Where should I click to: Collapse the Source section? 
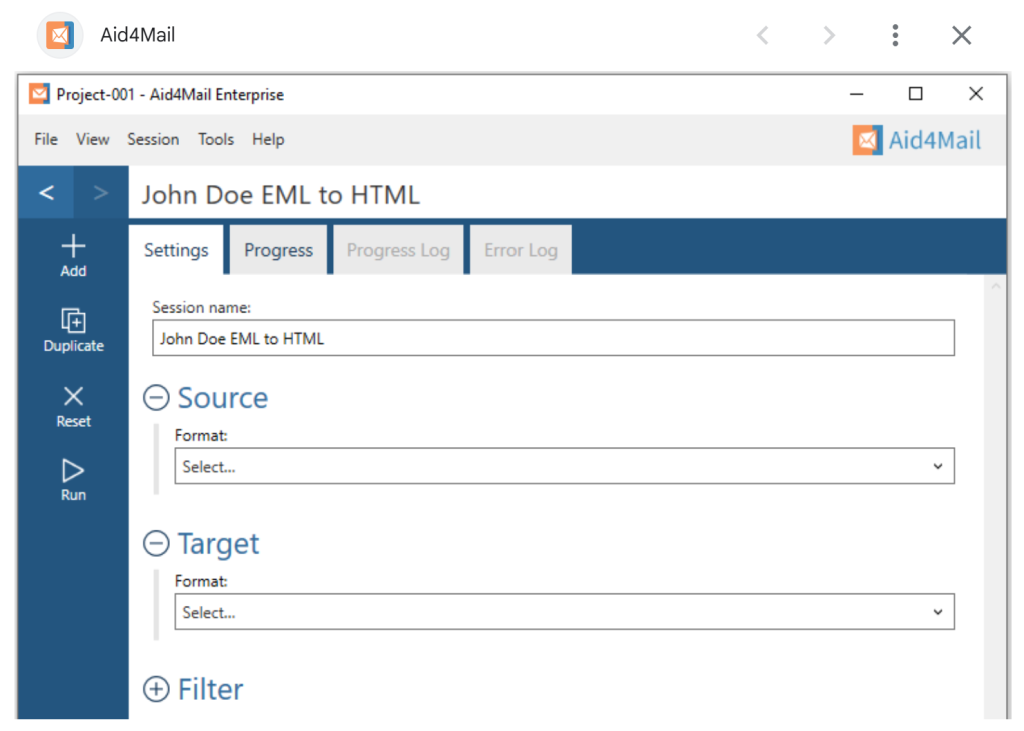[x=156, y=397]
